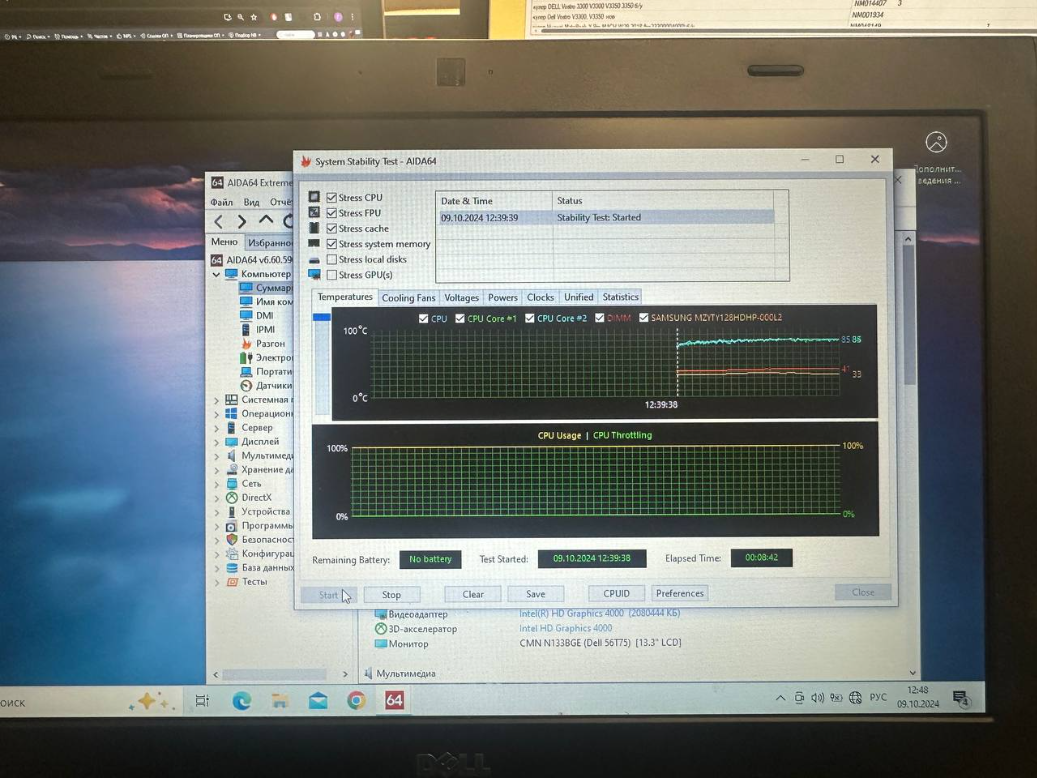Uncheck the Stress cache option

click(x=332, y=228)
